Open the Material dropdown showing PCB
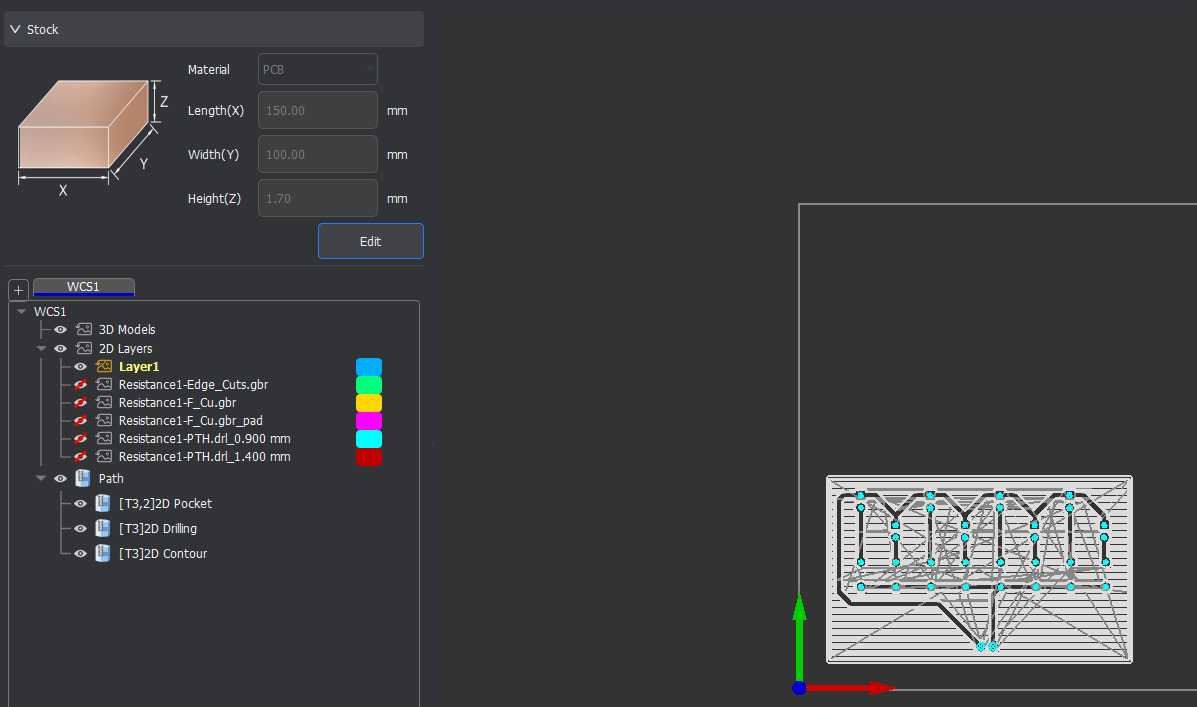This screenshot has width=1197, height=707. coord(317,70)
